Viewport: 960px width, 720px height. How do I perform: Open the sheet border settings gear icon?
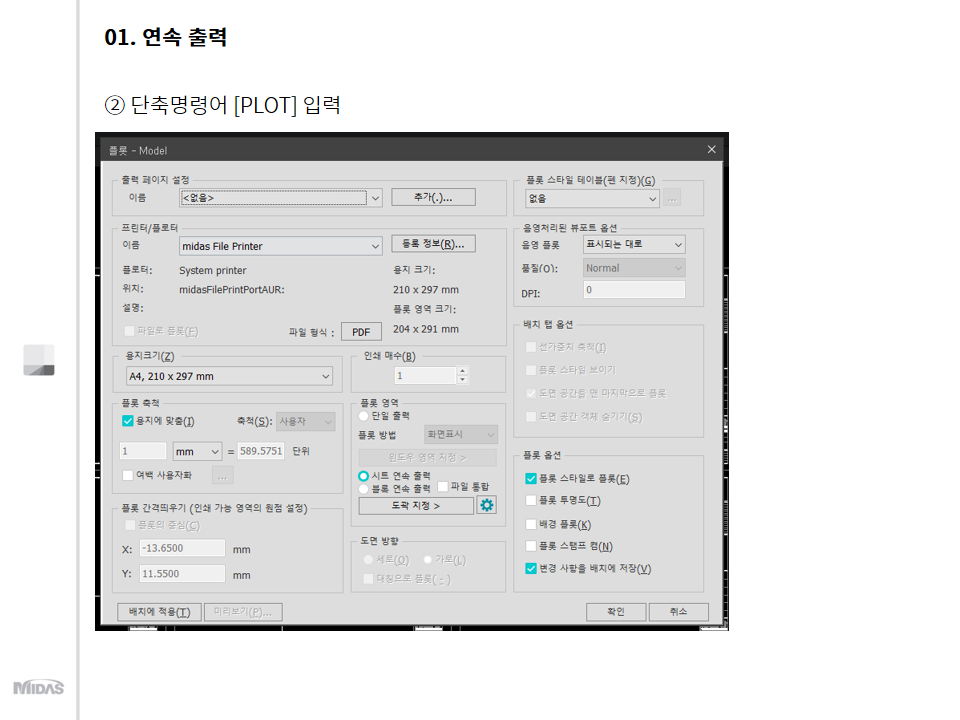click(x=487, y=505)
